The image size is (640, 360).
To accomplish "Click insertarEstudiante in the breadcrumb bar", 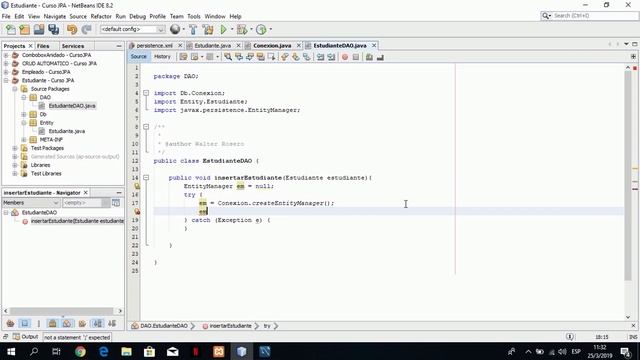I will coord(230,326).
